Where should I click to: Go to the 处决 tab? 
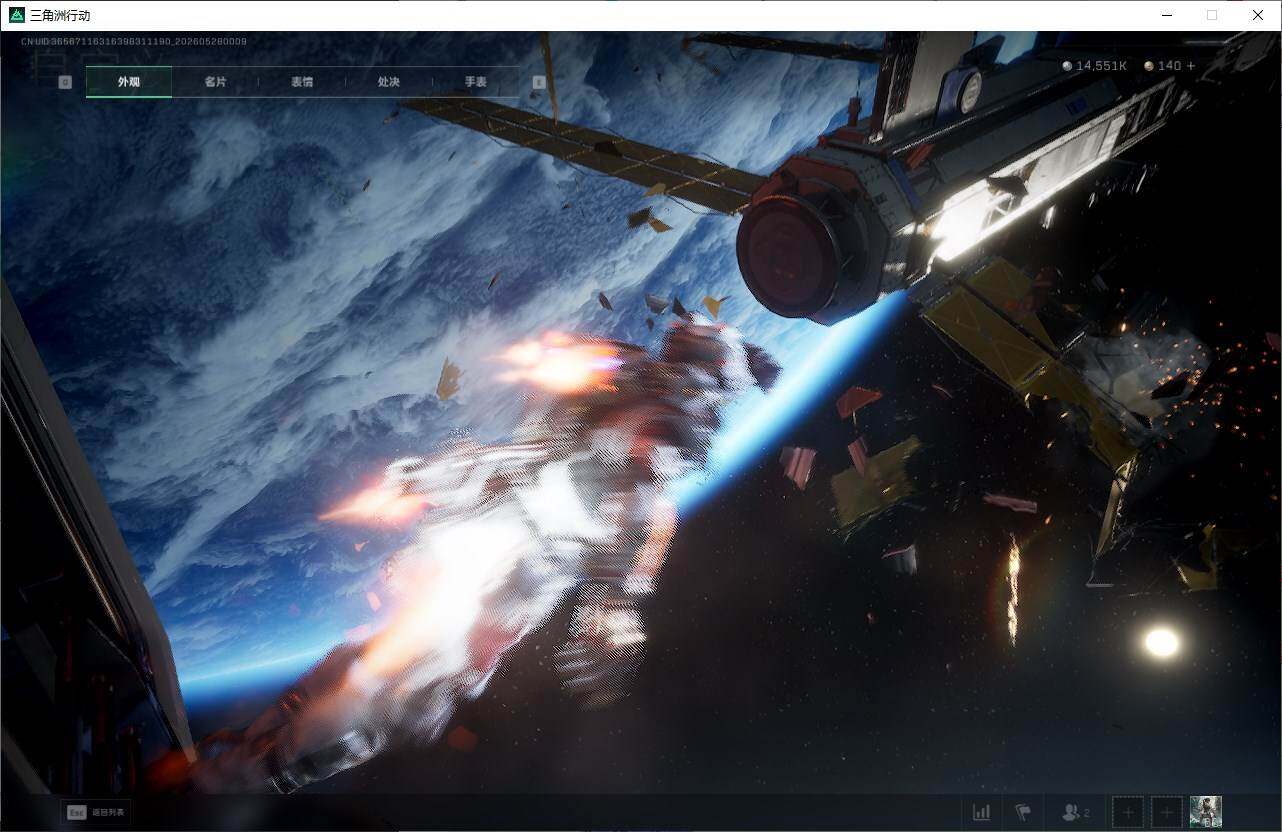[x=389, y=82]
